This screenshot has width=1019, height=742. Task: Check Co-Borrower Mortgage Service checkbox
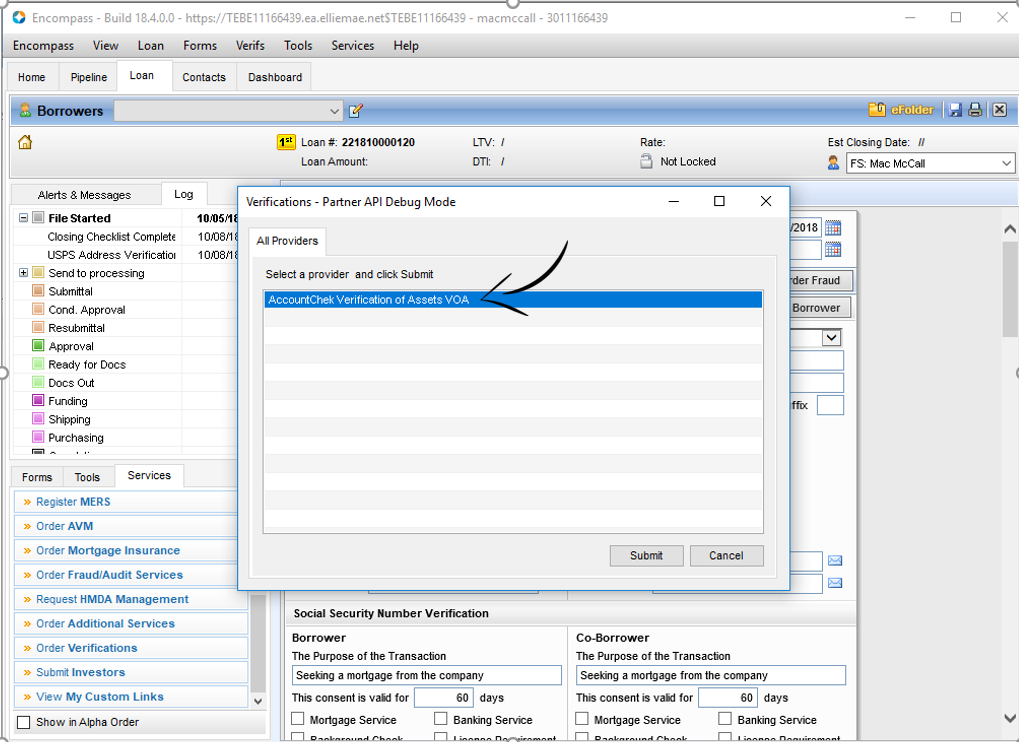click(582, 719)
